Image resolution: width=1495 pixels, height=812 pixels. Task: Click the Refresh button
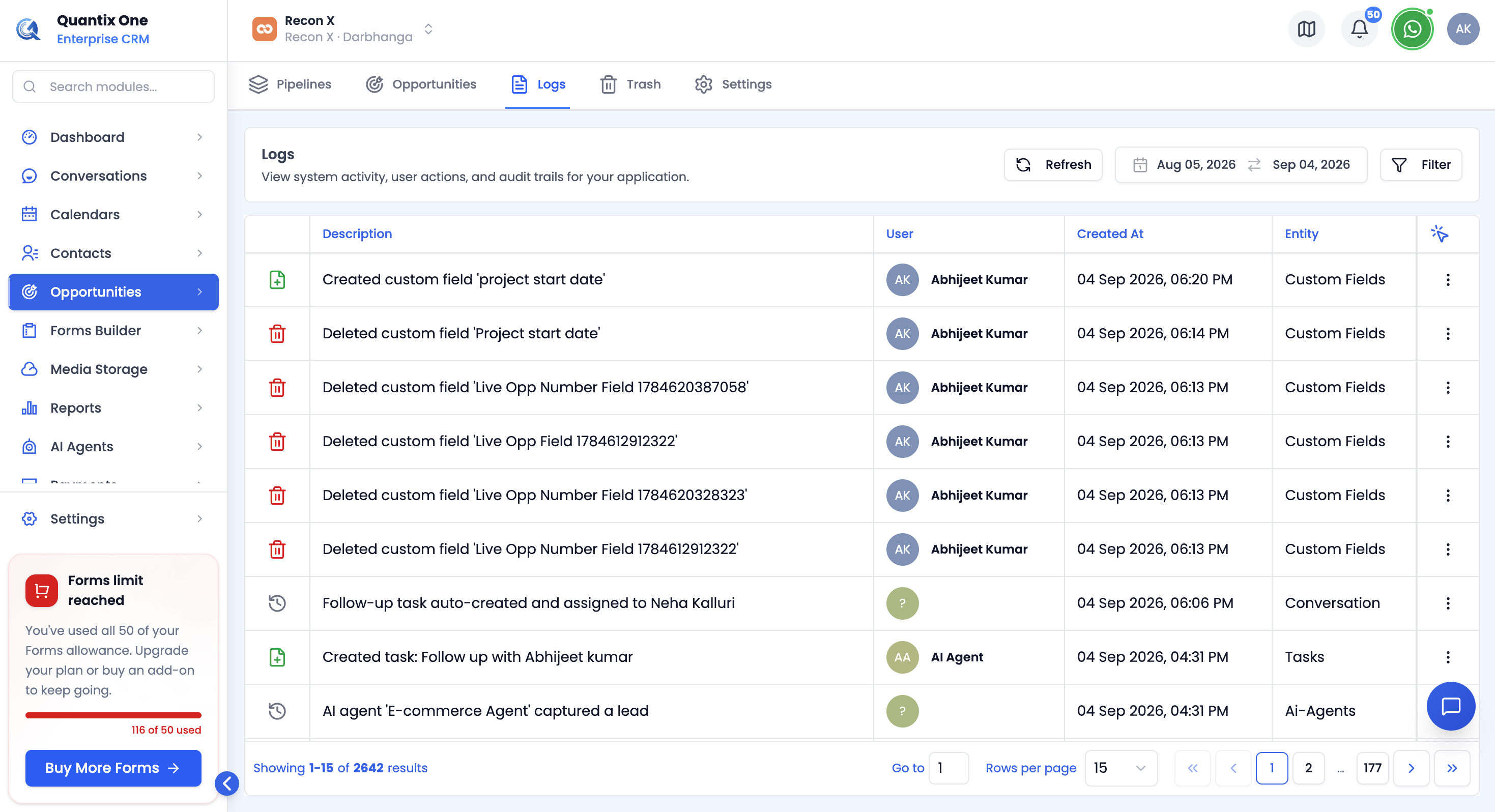(x=1053, y=165)
